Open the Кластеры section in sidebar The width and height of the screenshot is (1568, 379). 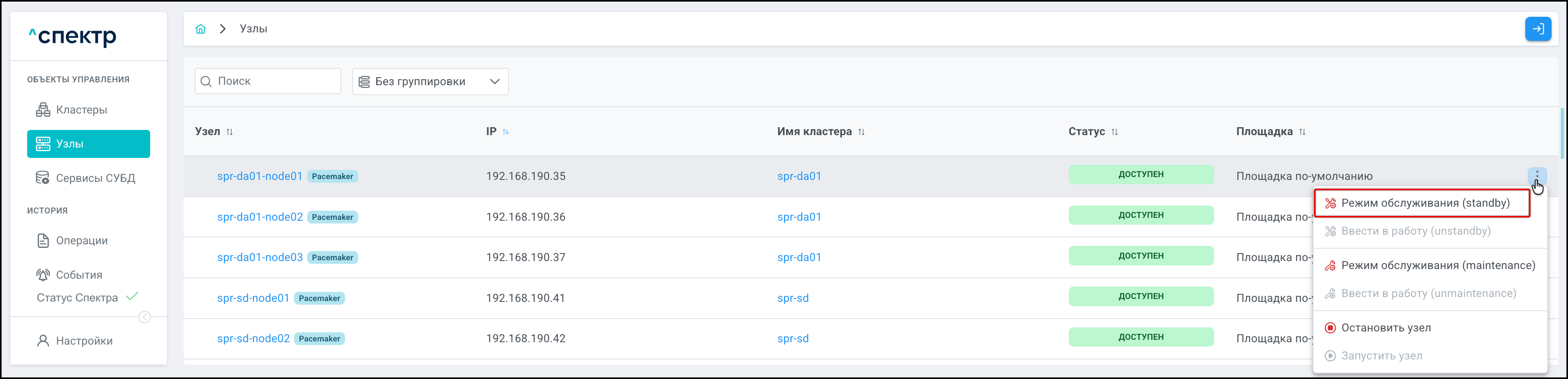81,110
